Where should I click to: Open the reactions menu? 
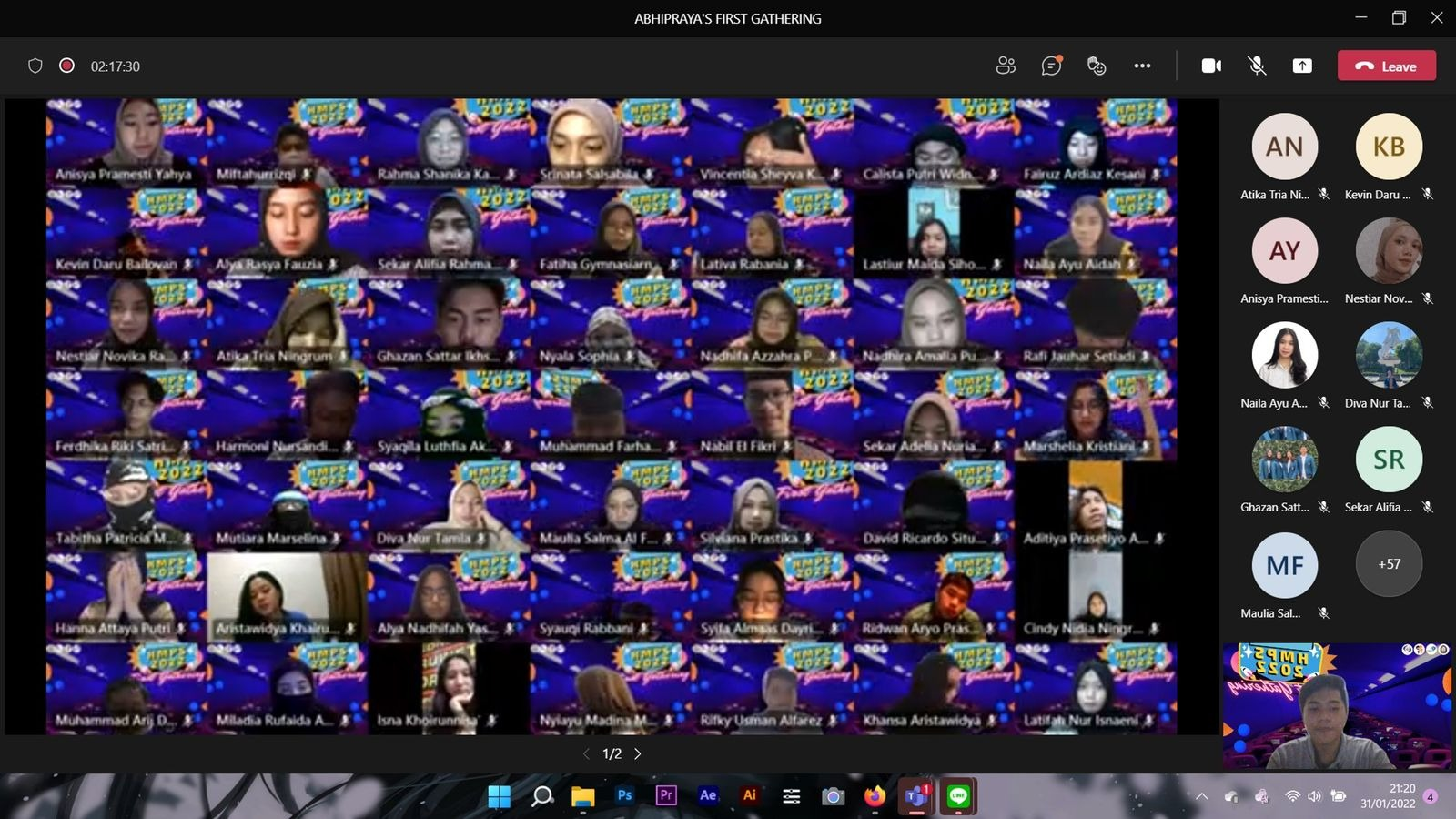click(x=1097, y=66)
